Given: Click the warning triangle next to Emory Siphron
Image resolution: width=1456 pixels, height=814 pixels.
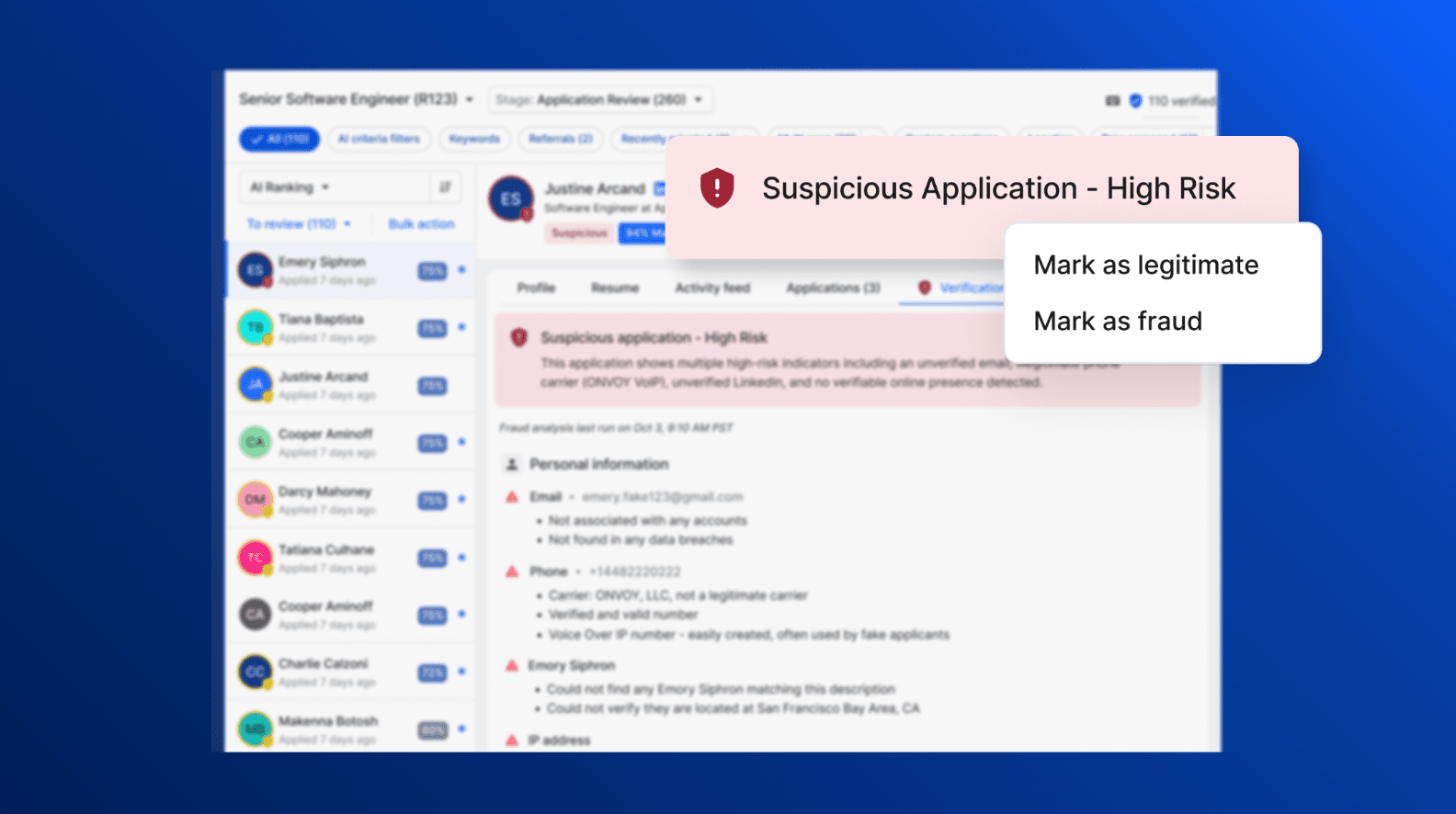Looking at the screenshot, I should coord(512,665).
